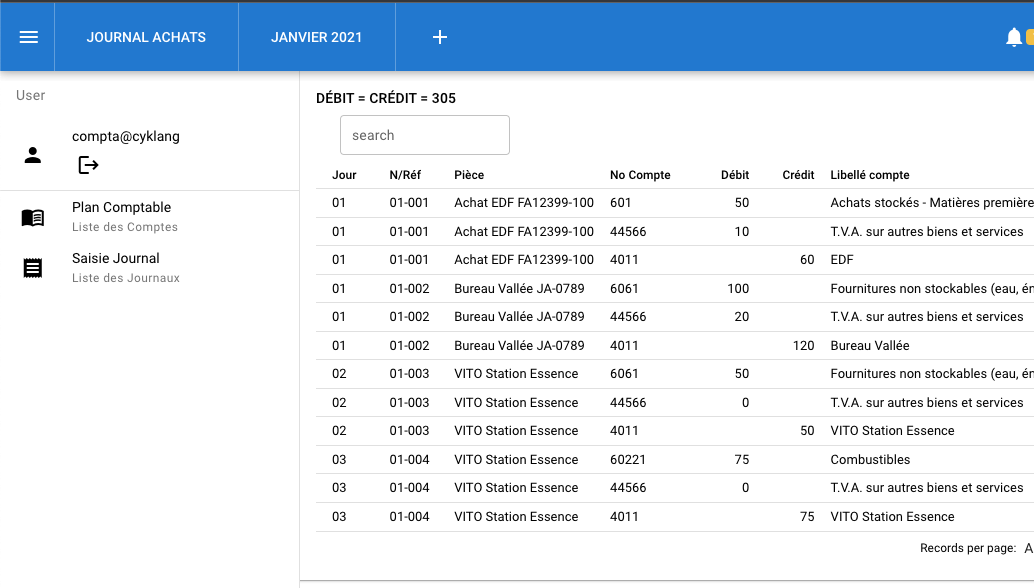Sort table by Jour column header
The image size is (1034, 588).
[x=344, y=175]
